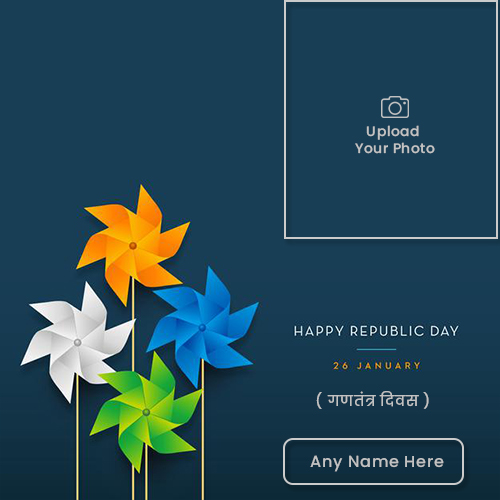500x500 pixels.
Task: Click the Upload Your Photo label
Action: [x=395, y=140]
